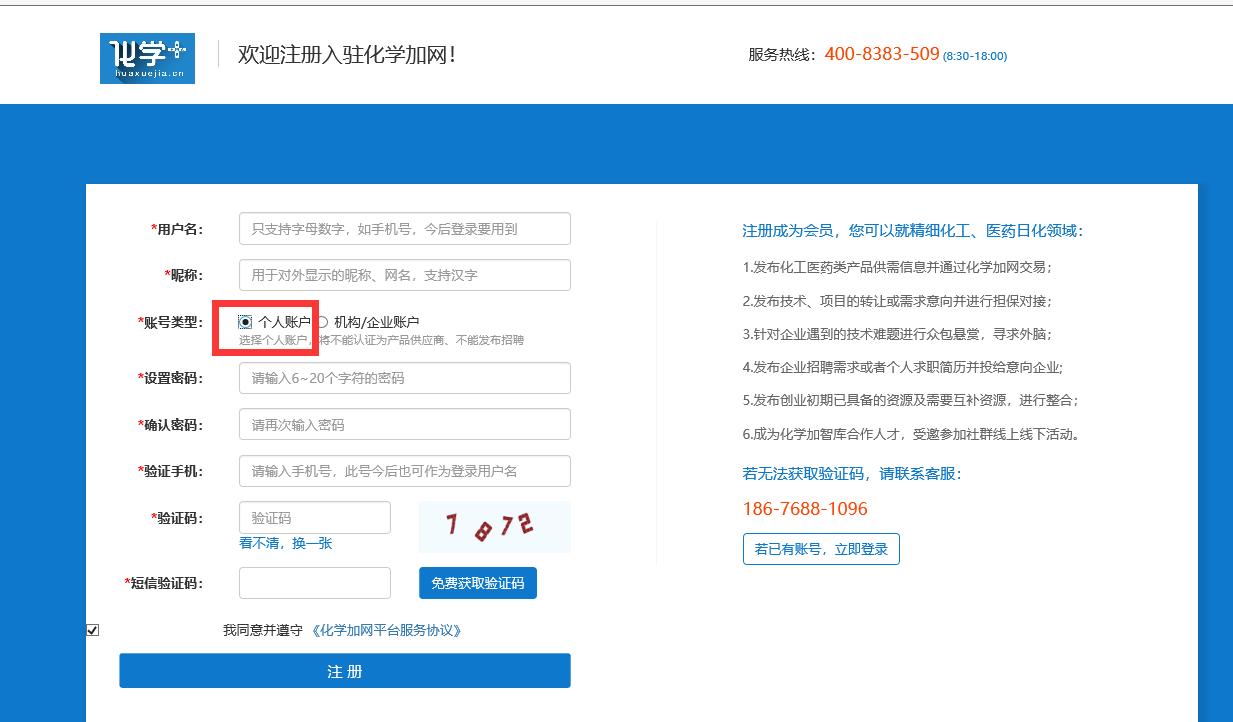The image size is (1233, 722).
Task: Open the 《化学加网平台服务协议》 link
Action: [386, 630]
